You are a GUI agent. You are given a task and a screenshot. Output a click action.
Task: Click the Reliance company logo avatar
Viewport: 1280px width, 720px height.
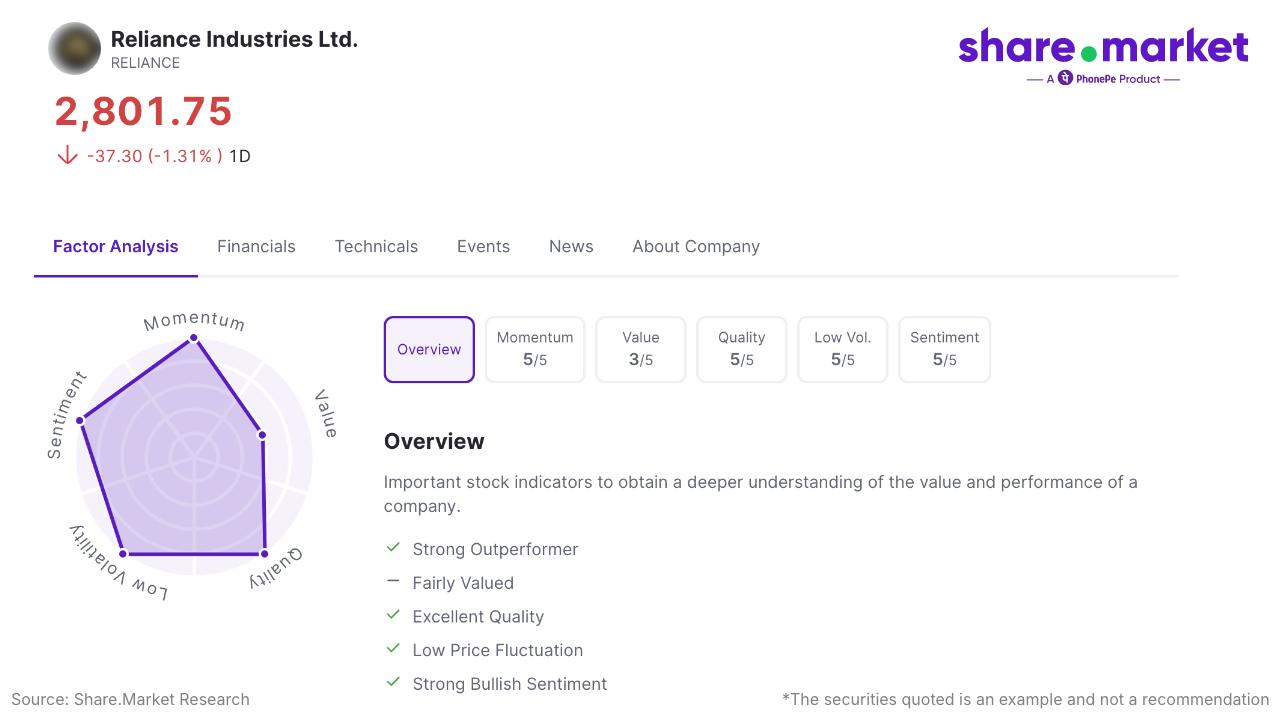(75, 48)
